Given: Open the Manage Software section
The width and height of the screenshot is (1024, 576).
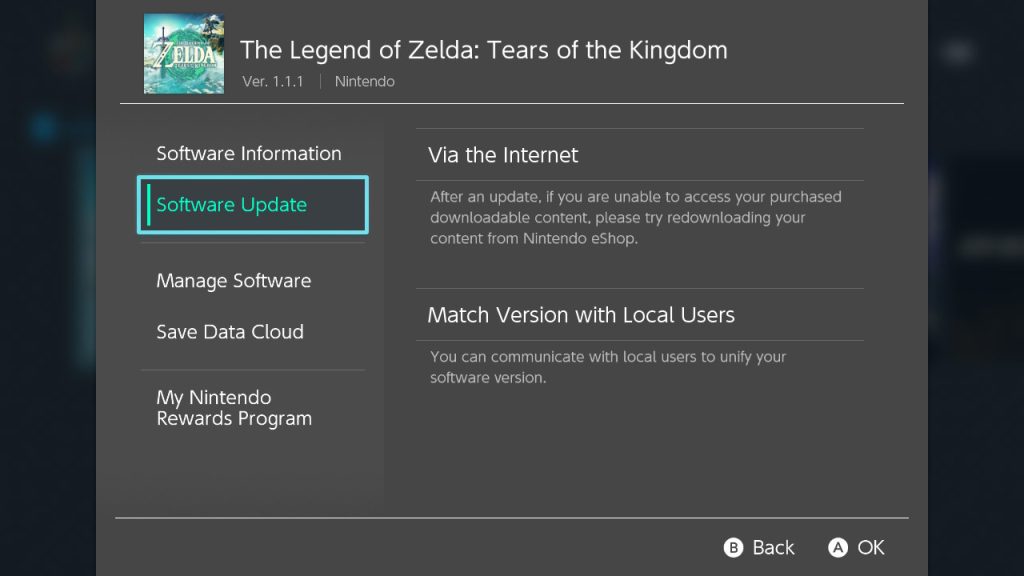Looking at the screenshot, I should pos(233,281).
